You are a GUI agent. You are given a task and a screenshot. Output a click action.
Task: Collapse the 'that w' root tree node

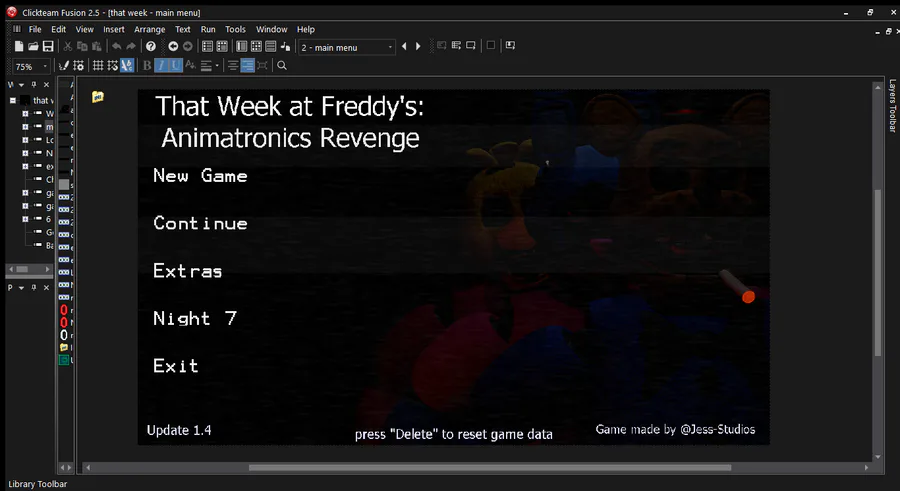click(13, 100)
